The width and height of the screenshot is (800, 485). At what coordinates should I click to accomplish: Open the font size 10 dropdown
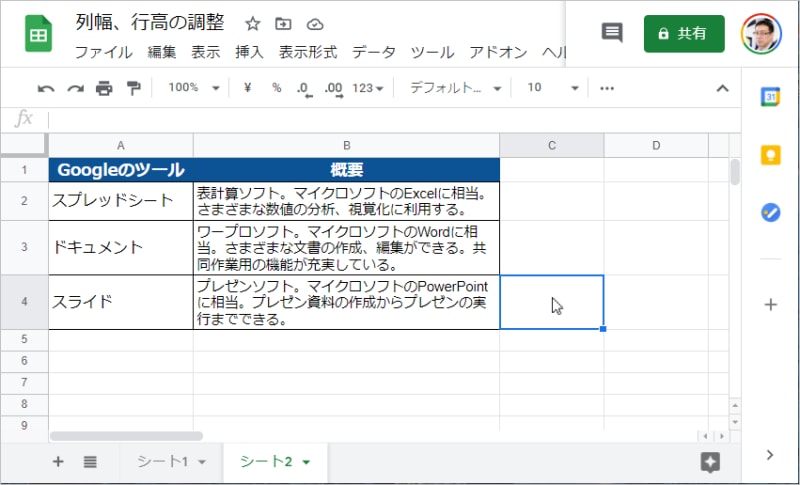[553, 88]
